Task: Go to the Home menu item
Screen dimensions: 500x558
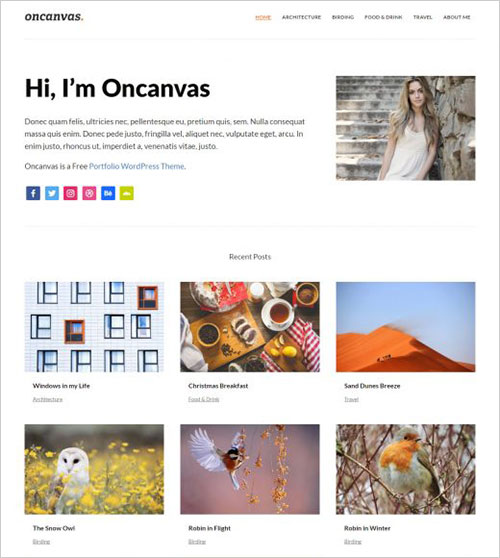Action: (263, 17)
